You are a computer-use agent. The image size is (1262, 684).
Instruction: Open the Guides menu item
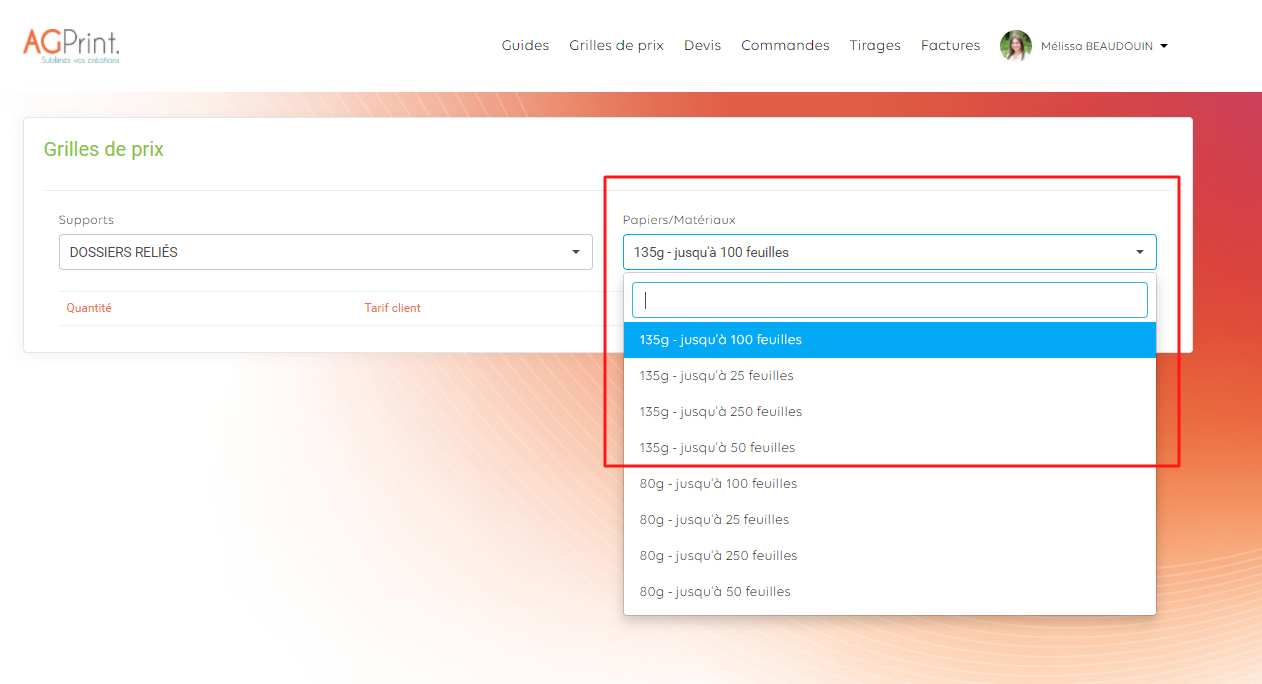(525, 46)
